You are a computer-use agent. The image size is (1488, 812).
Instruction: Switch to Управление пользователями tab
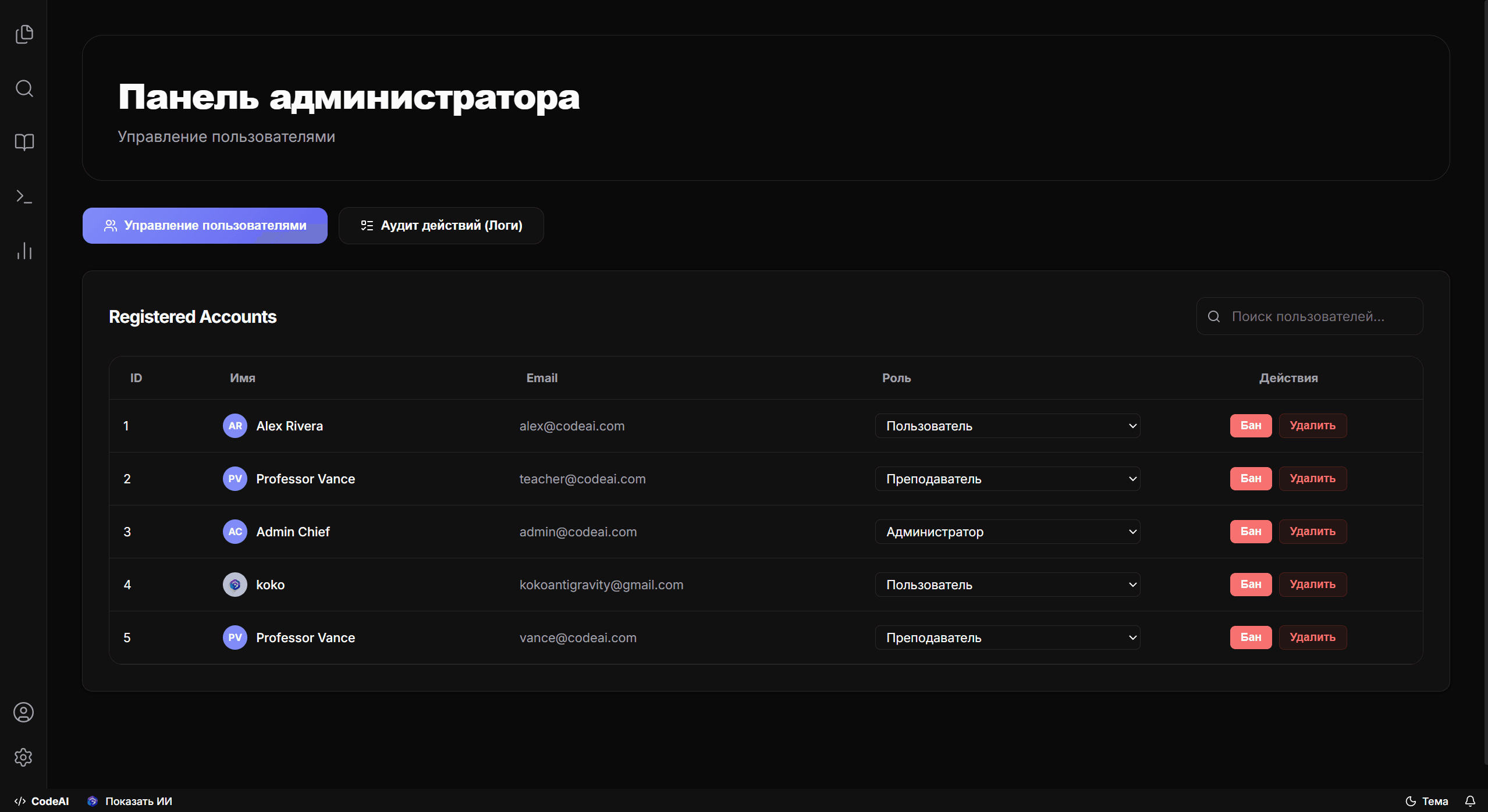click(x=205, y=226)
